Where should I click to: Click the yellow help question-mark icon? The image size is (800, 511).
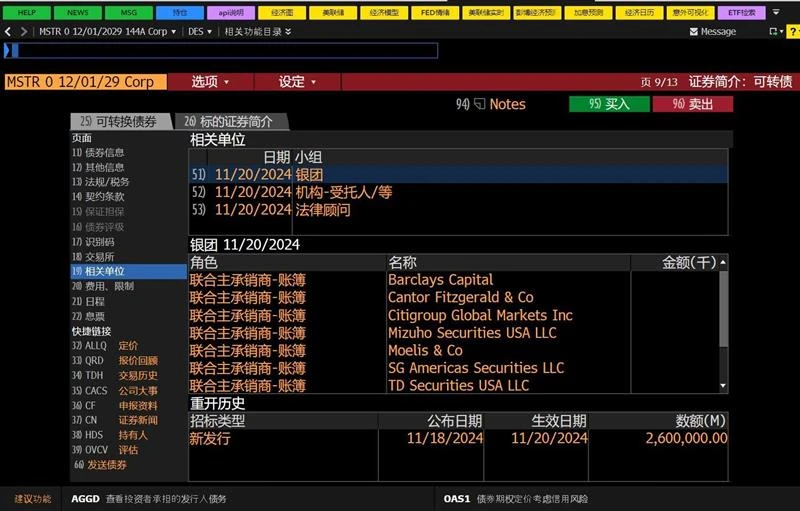click(793, 32)
